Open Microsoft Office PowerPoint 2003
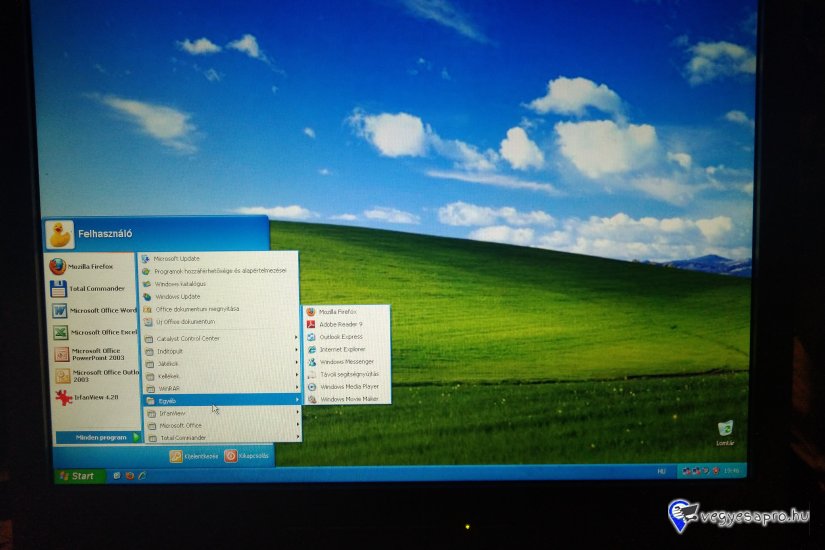 coord(93,354)
